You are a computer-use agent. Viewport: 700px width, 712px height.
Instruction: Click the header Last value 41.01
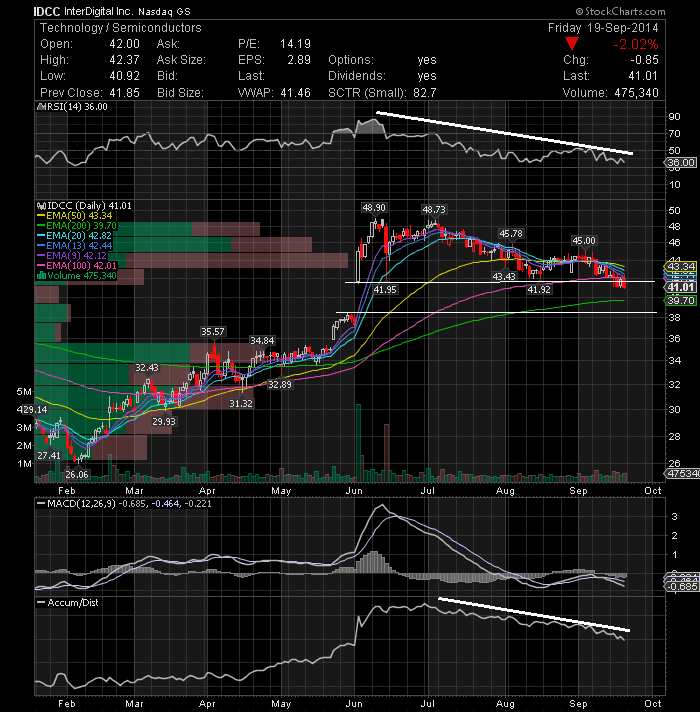coord(643,76)
